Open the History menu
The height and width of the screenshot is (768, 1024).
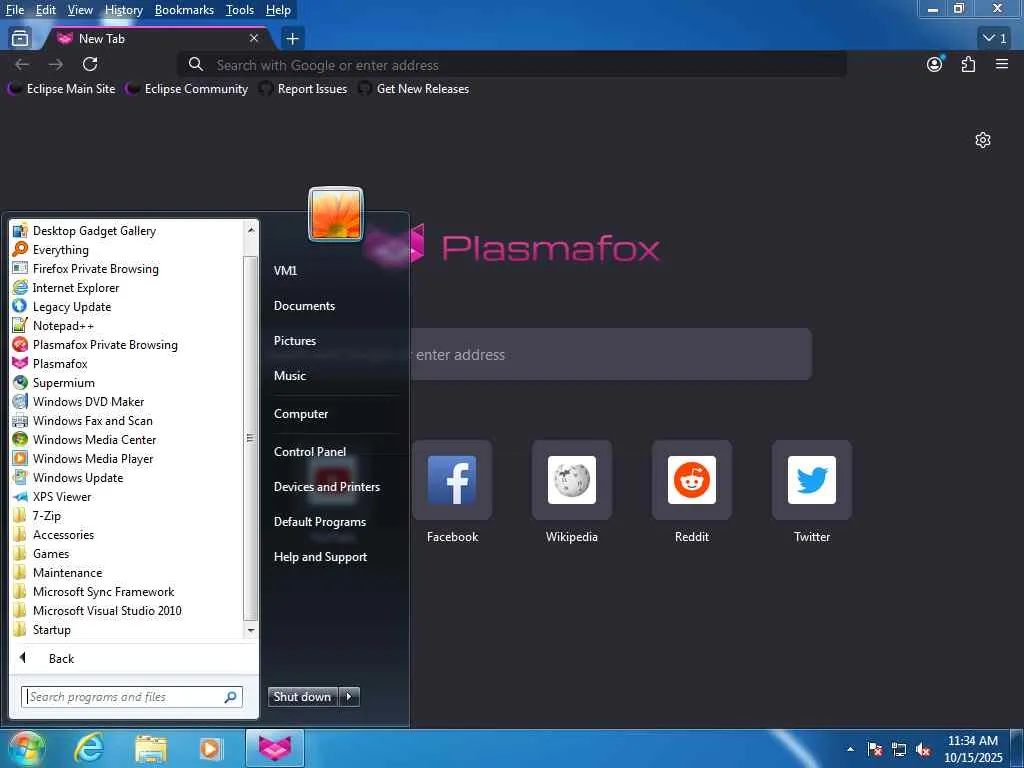tap(123, 10)
